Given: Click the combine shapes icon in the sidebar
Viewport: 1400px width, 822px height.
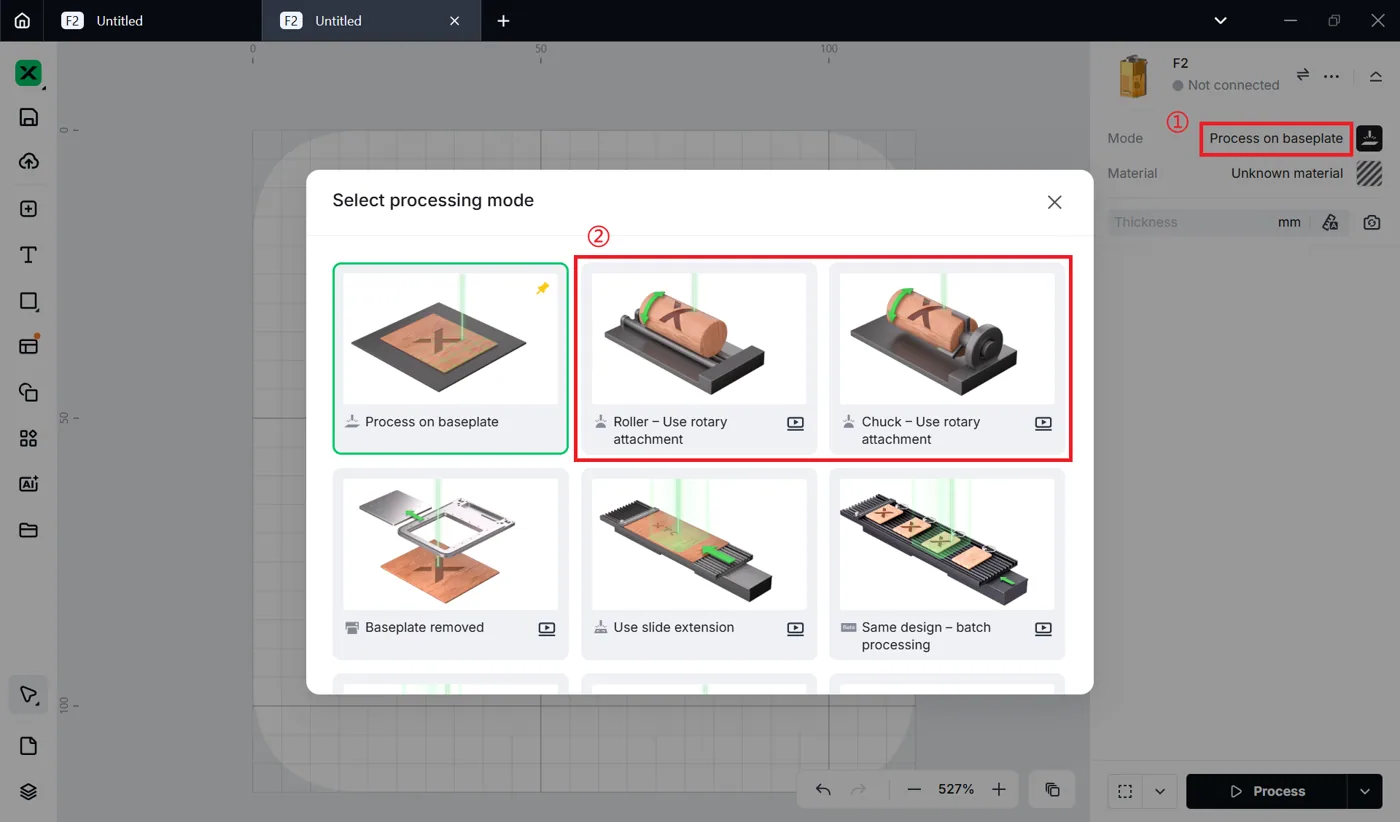Looking at the screenshot, I should [x=28, y=392].
